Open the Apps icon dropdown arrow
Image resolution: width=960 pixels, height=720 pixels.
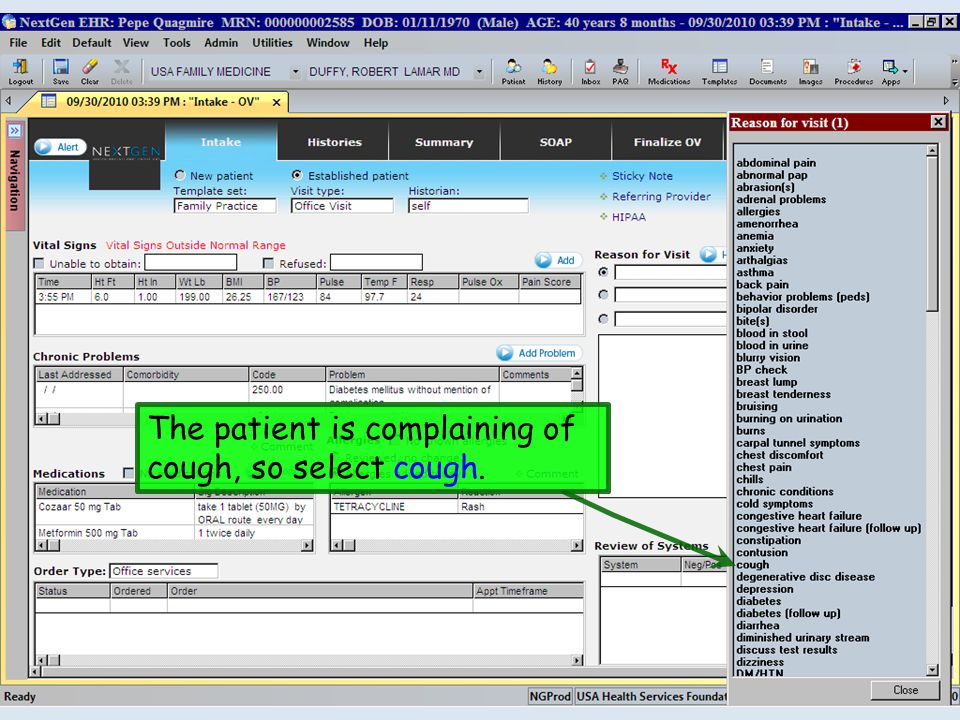click(905, 71)
